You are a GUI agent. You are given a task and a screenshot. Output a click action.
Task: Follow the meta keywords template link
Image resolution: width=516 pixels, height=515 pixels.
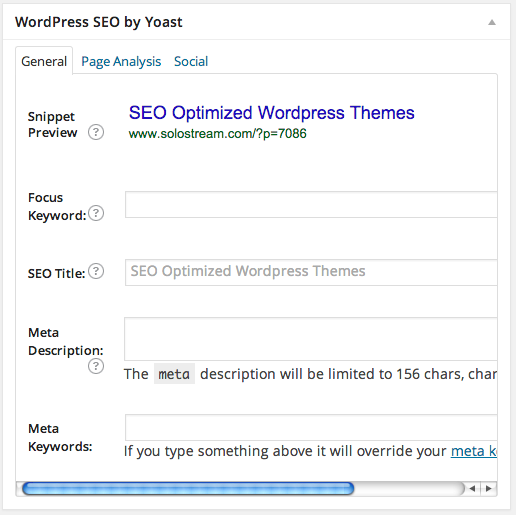[474, 451]
